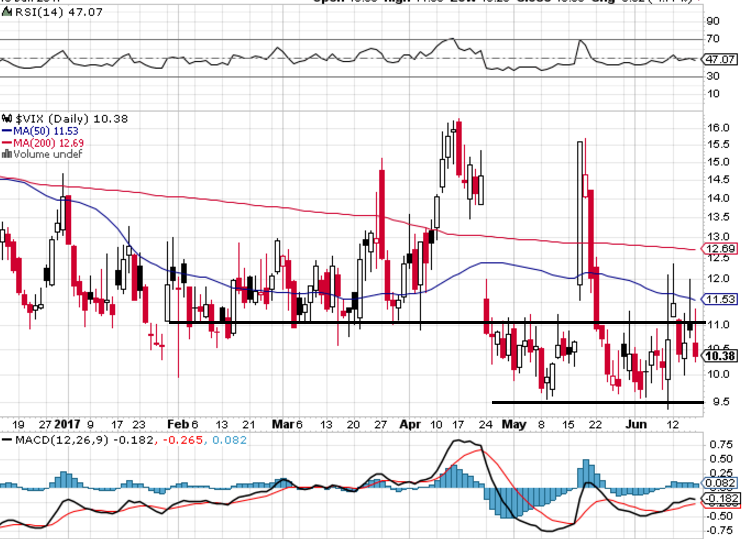Click the 47.07 value tag on RSI axis
746x539 pixels.
pos(720,59)
